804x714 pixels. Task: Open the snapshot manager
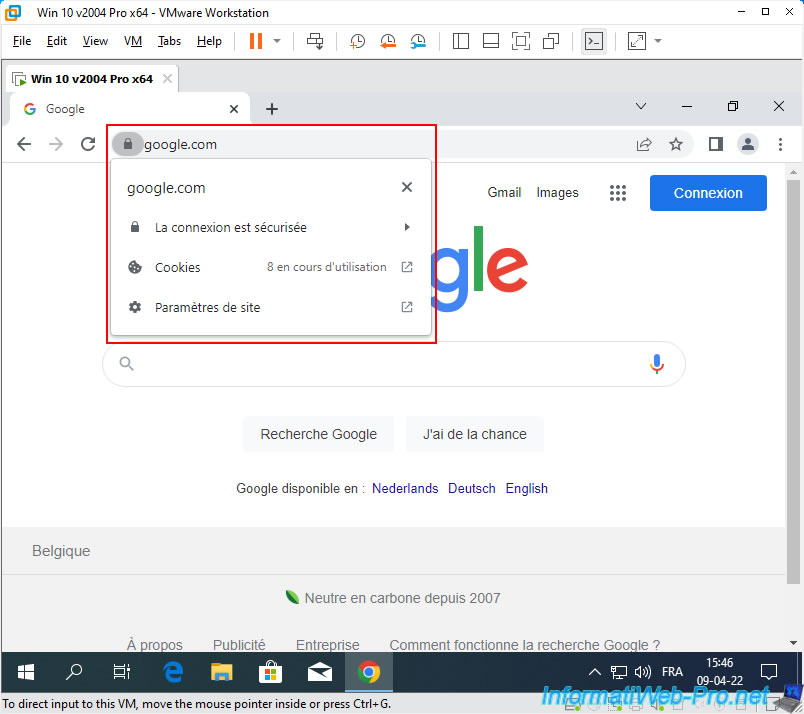(418, 41)
